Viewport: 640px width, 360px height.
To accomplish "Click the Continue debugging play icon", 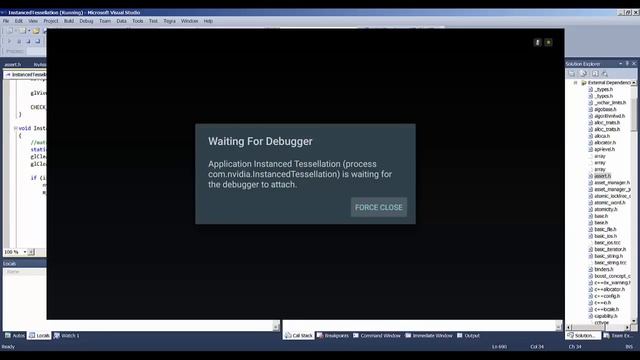I will pyautogui.click(x=9, y=41).
